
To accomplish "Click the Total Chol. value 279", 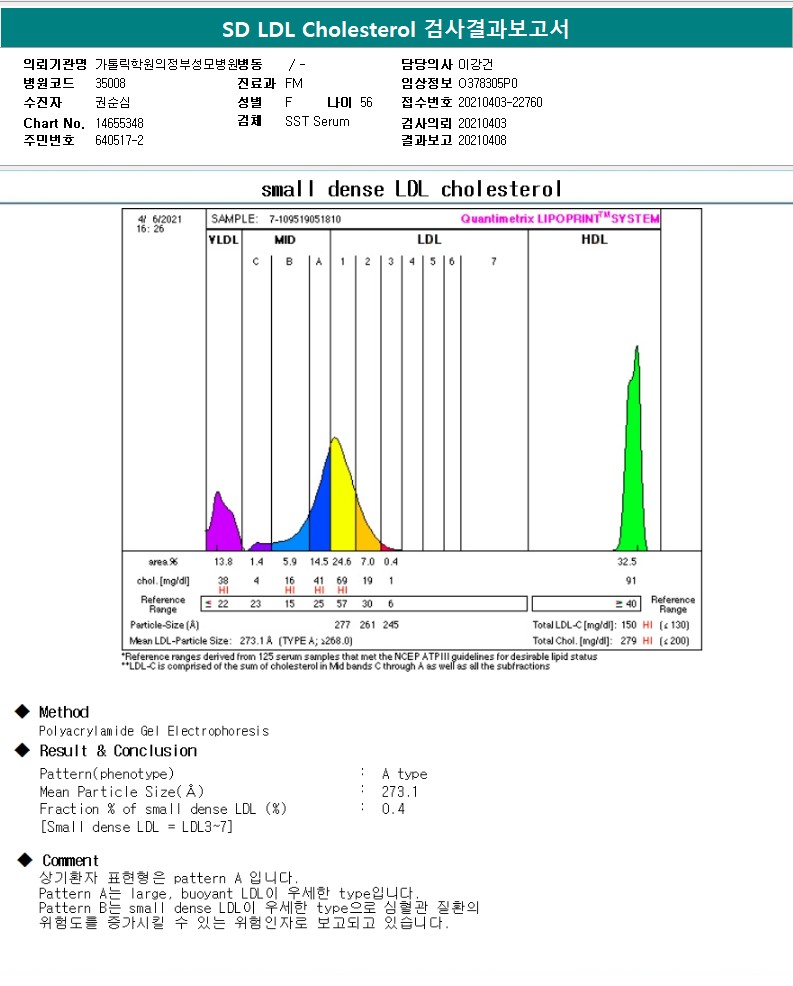I will pos(628,640).
